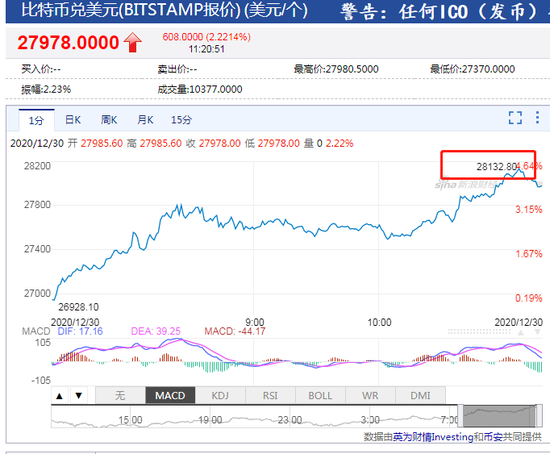Select the WR indicator

coord(370,396)
